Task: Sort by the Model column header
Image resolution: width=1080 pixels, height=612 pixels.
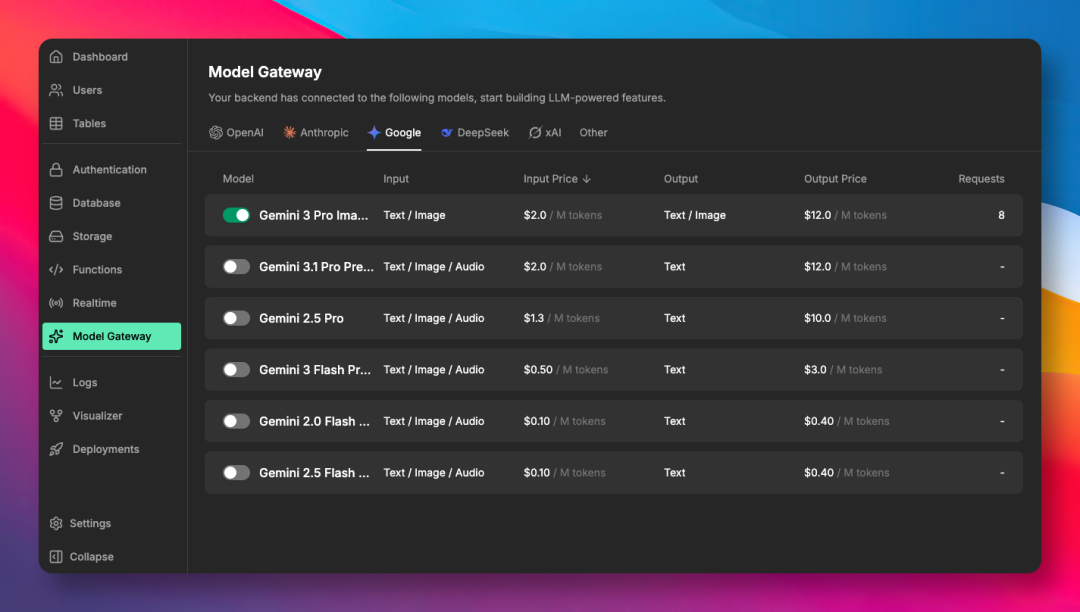Action: point(238,179)
